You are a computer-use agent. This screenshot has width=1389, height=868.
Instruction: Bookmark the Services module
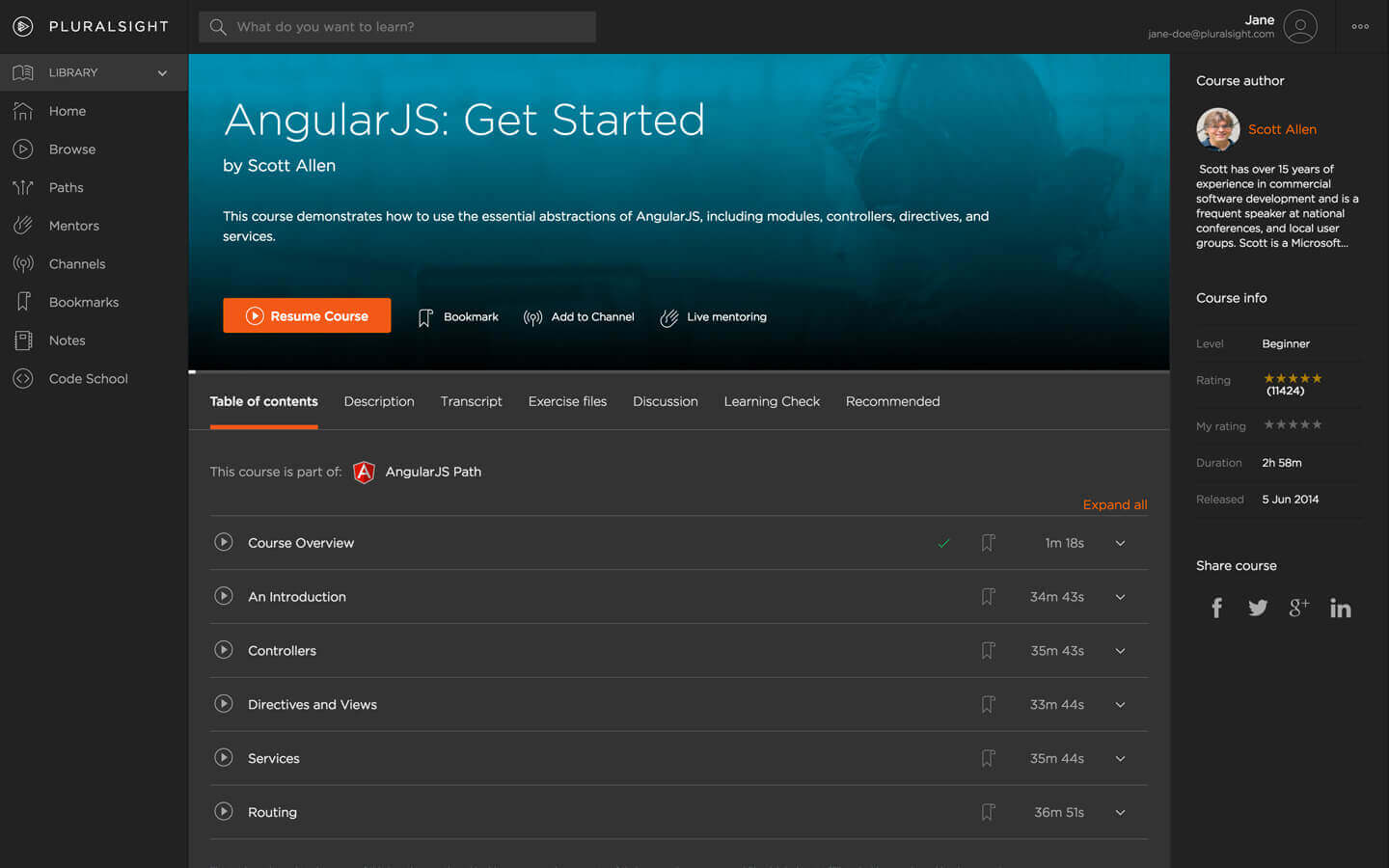(988, 758)
